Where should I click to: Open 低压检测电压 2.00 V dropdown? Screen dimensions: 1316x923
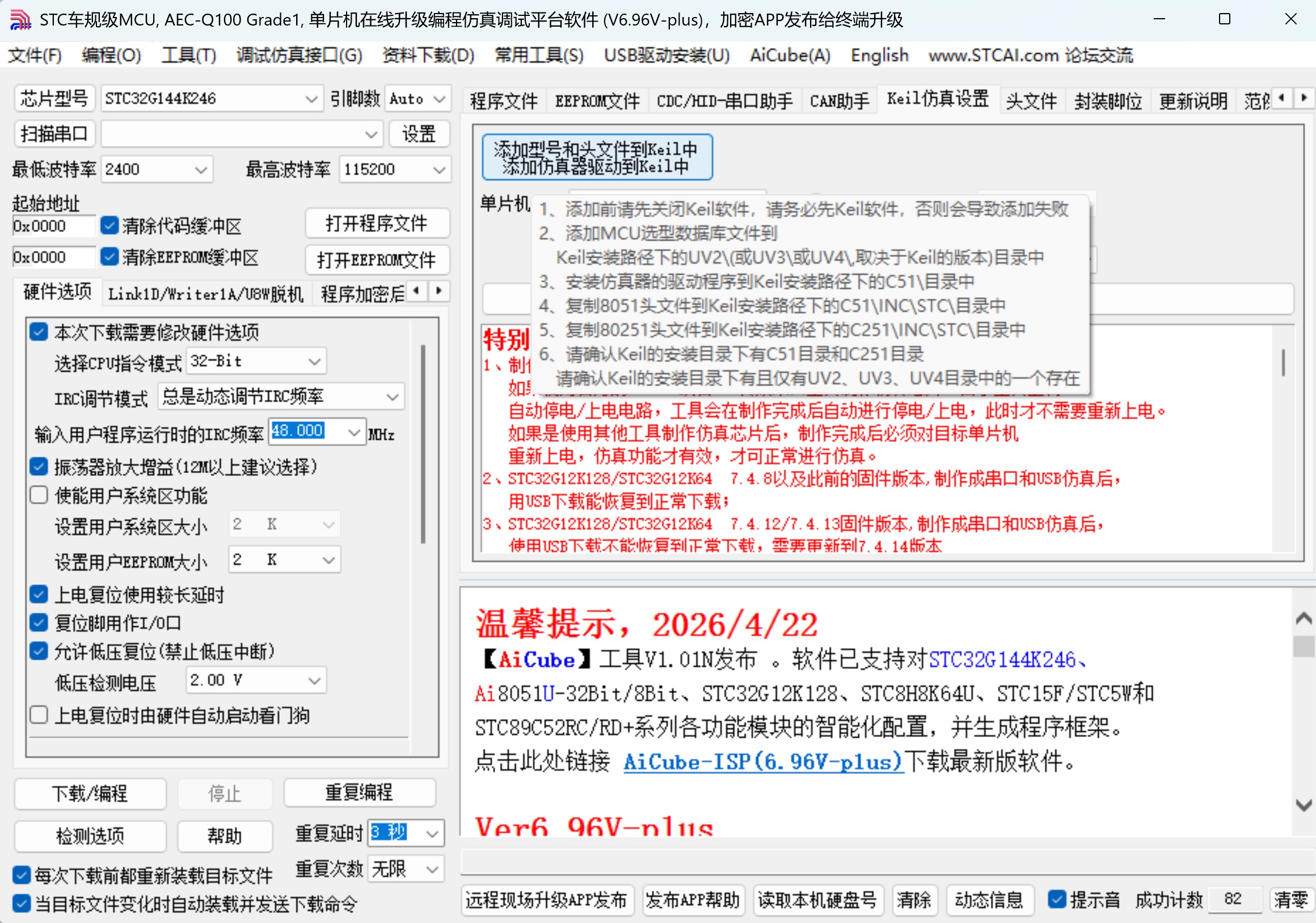point(256,681)
